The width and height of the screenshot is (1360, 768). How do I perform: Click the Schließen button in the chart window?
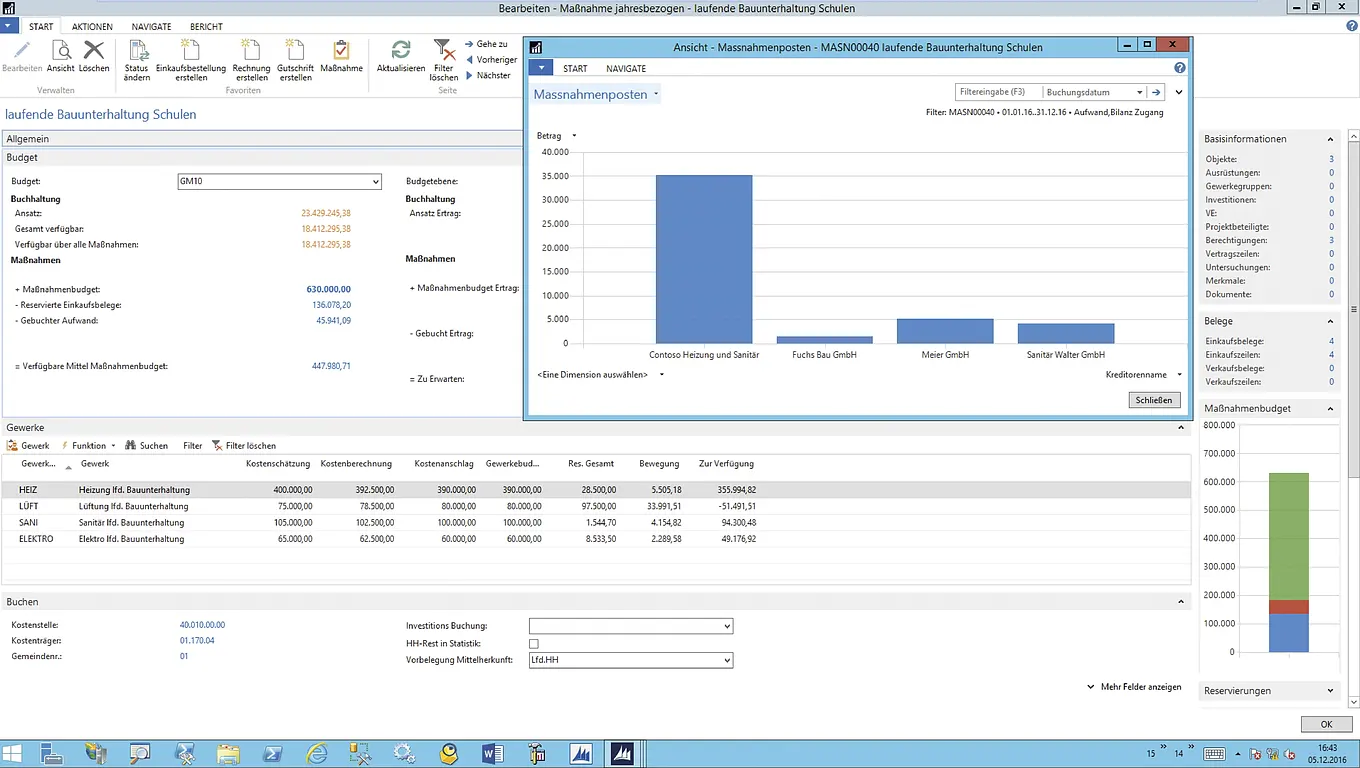(1156, 400)
